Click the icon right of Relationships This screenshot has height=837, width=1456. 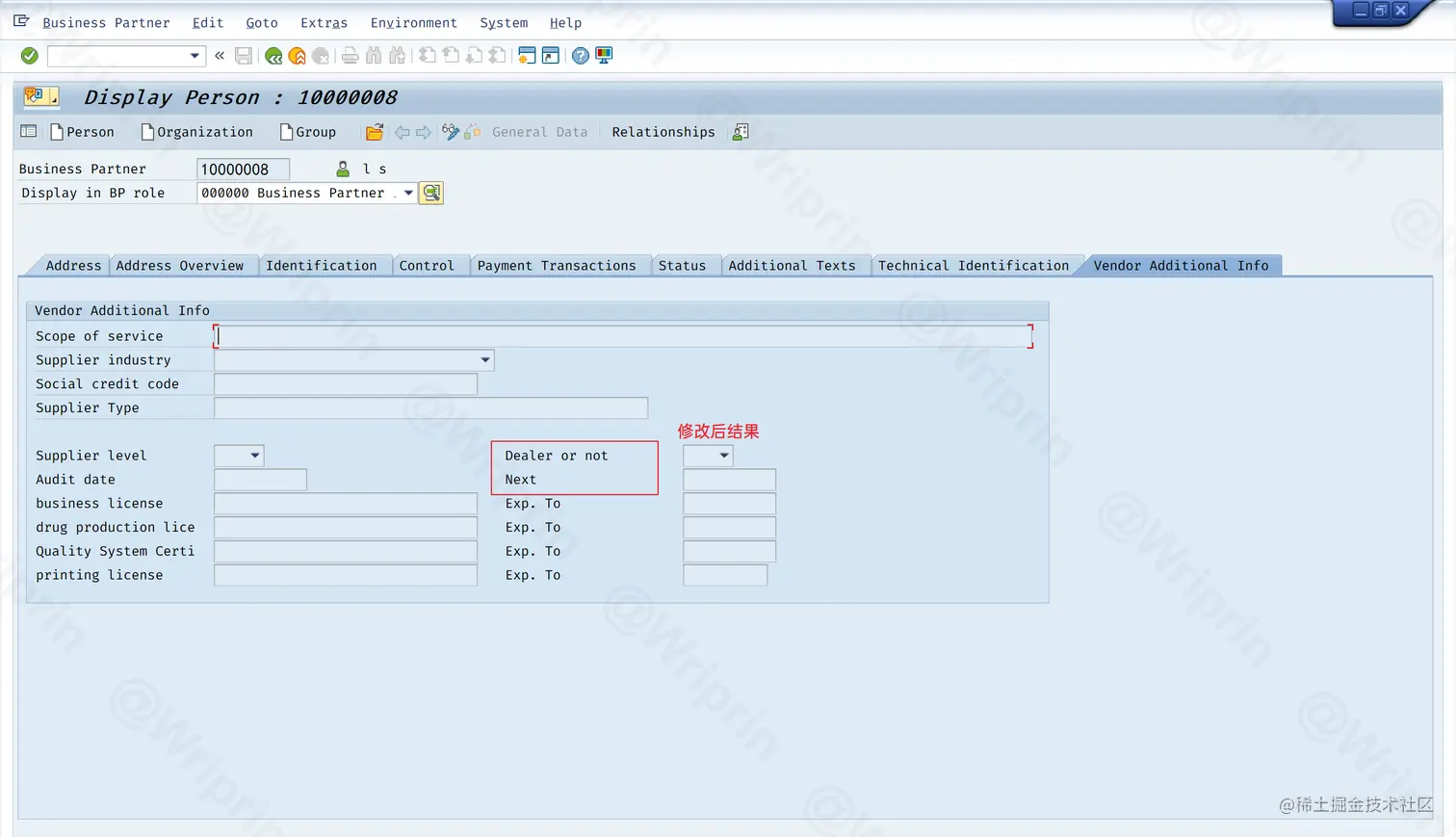[x=741, y=132]
